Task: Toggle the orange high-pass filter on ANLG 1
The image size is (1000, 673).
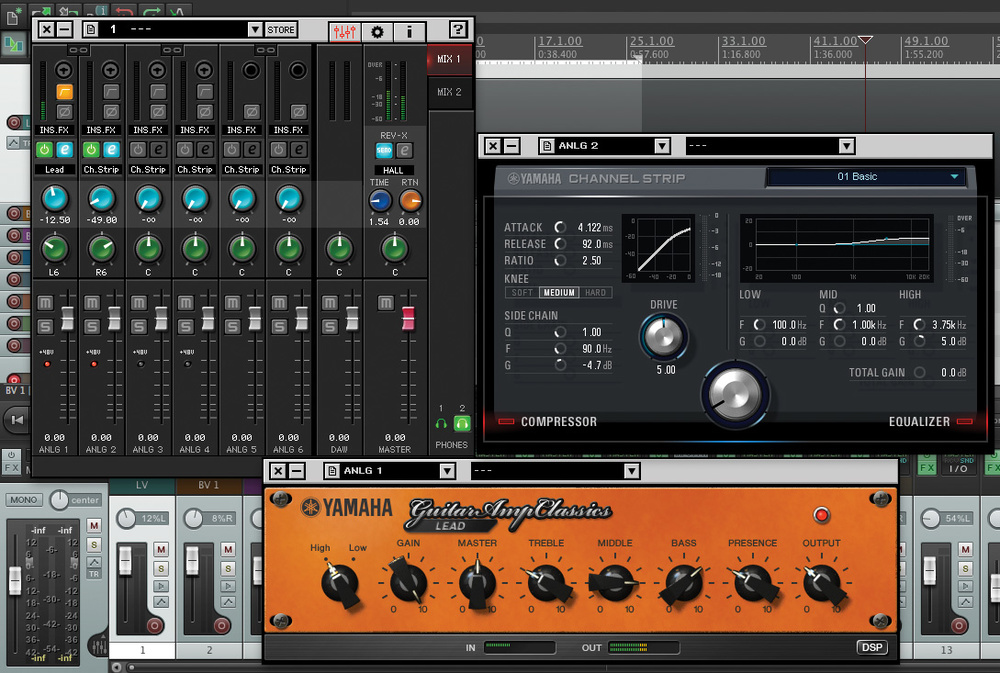Action: click(64, 92)
